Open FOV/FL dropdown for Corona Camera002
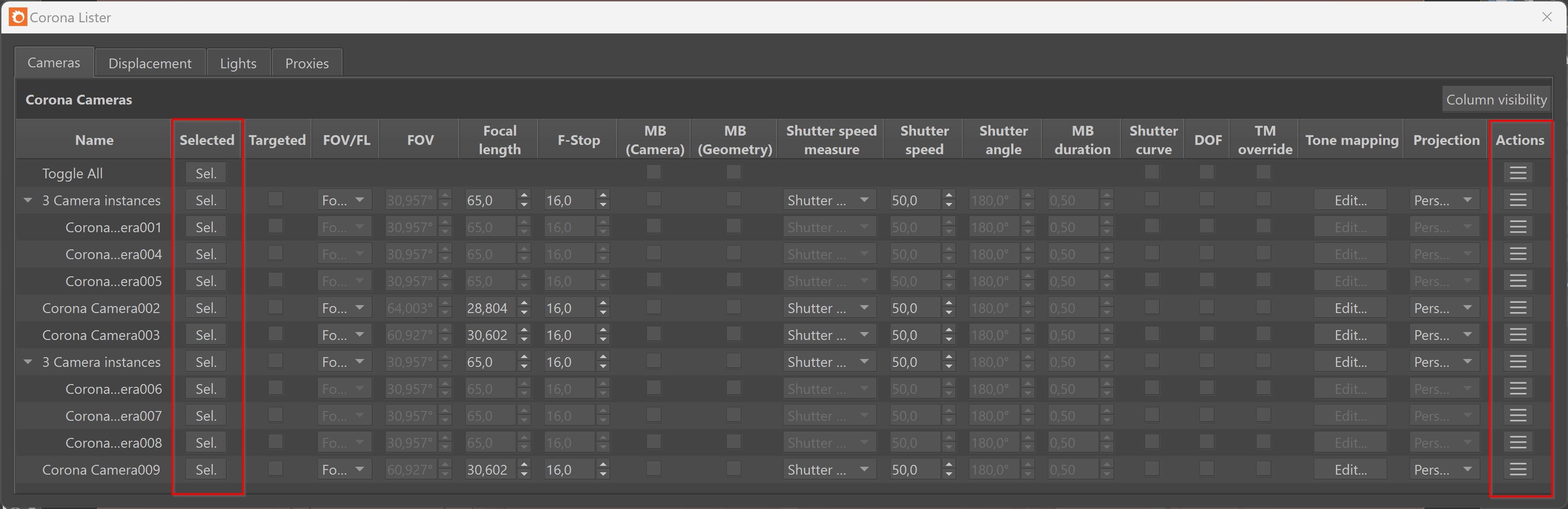The image size is (1568, 509). 344,308
